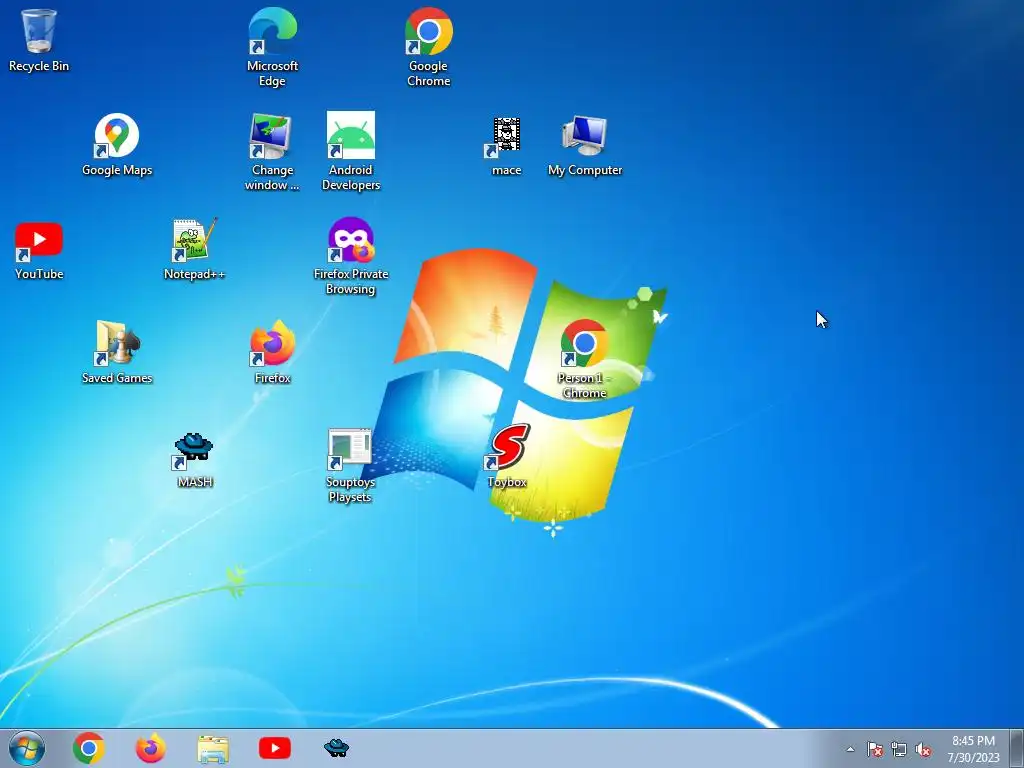
Task: Select the Notepad++ shortcut
Action: [195, 249]
